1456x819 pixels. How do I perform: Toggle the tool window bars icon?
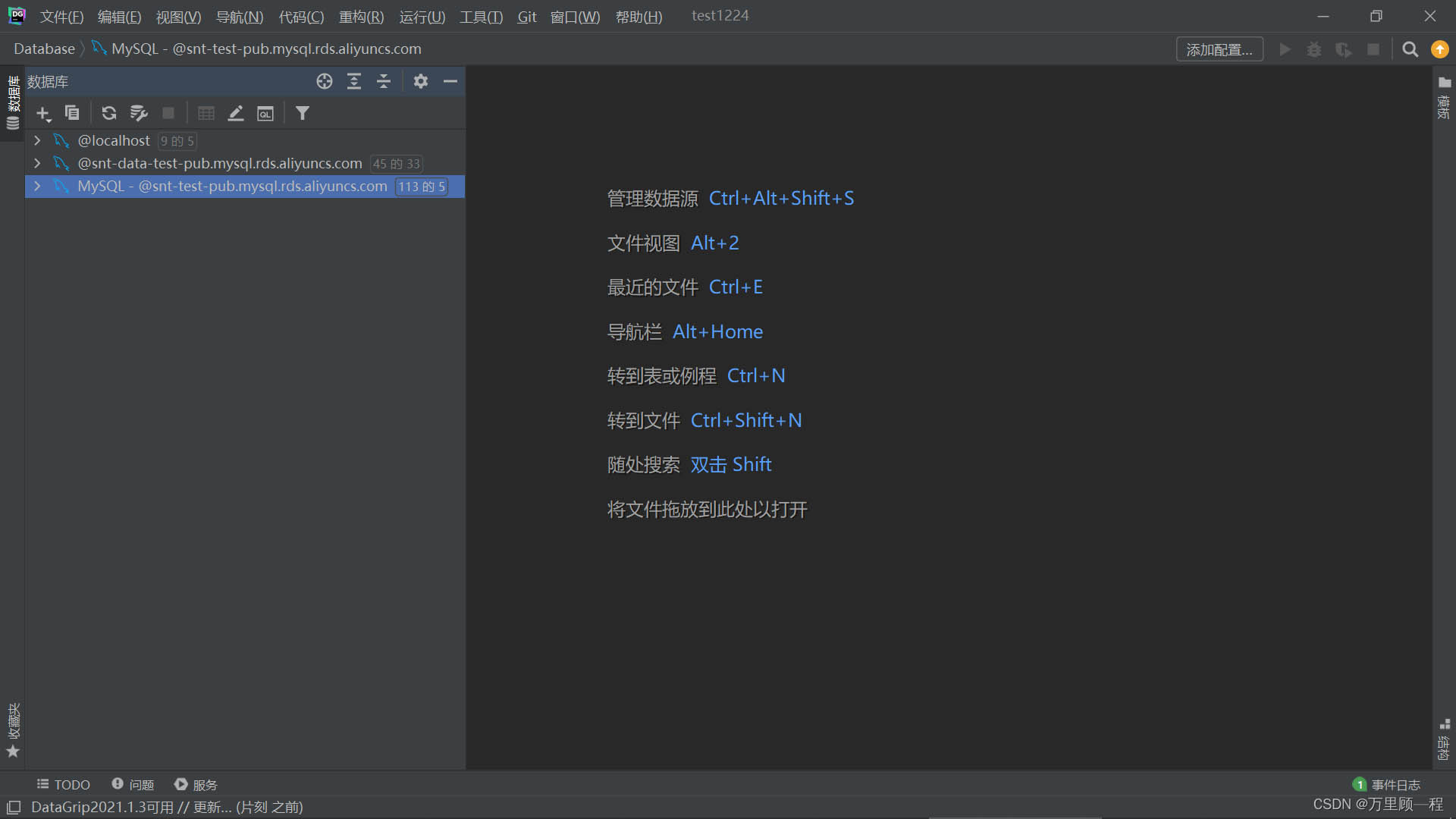[14, 808]
